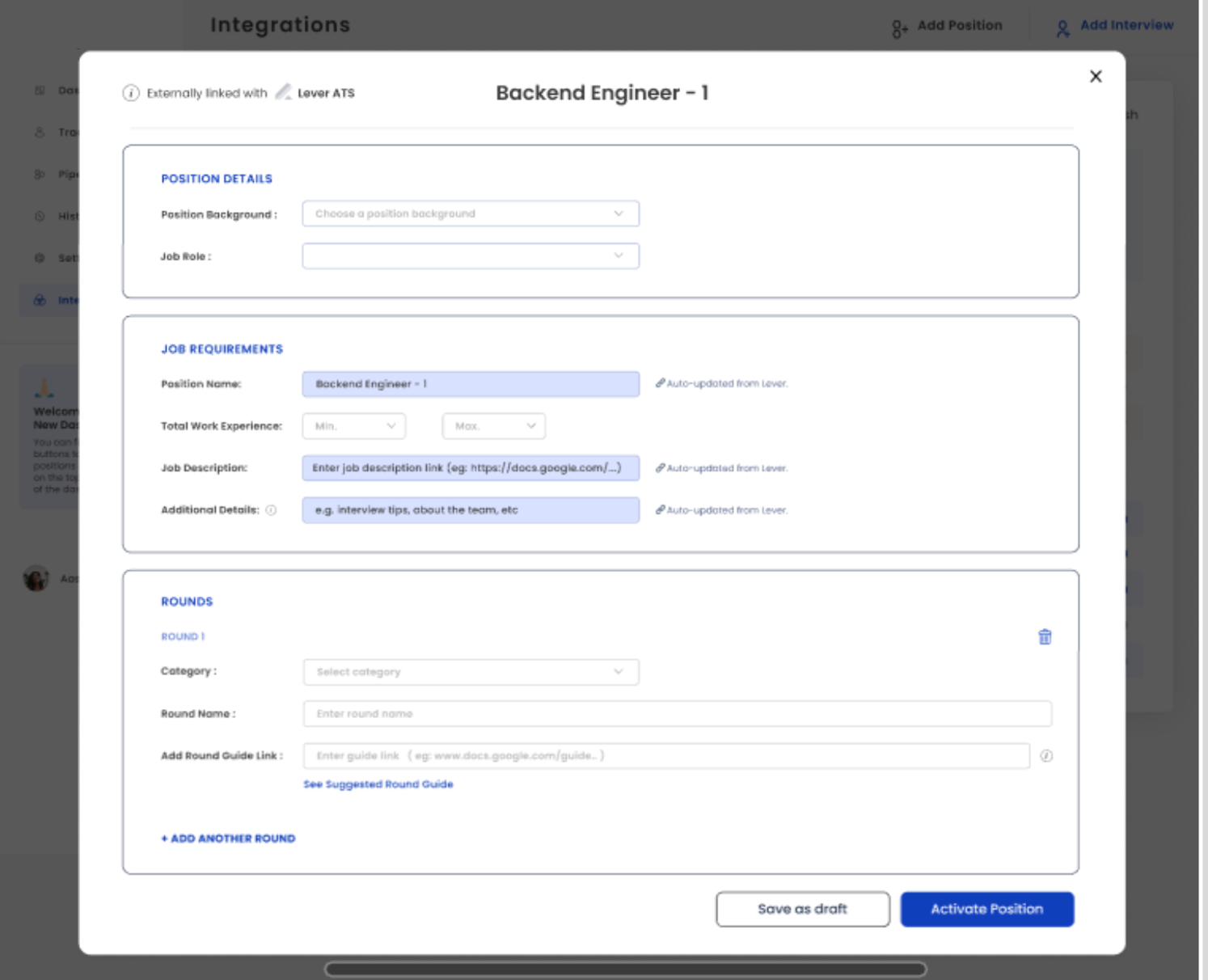Click the info icon beside the guide link field
This screenshot has width=1208, height=980.
(x=1046, y=756)
